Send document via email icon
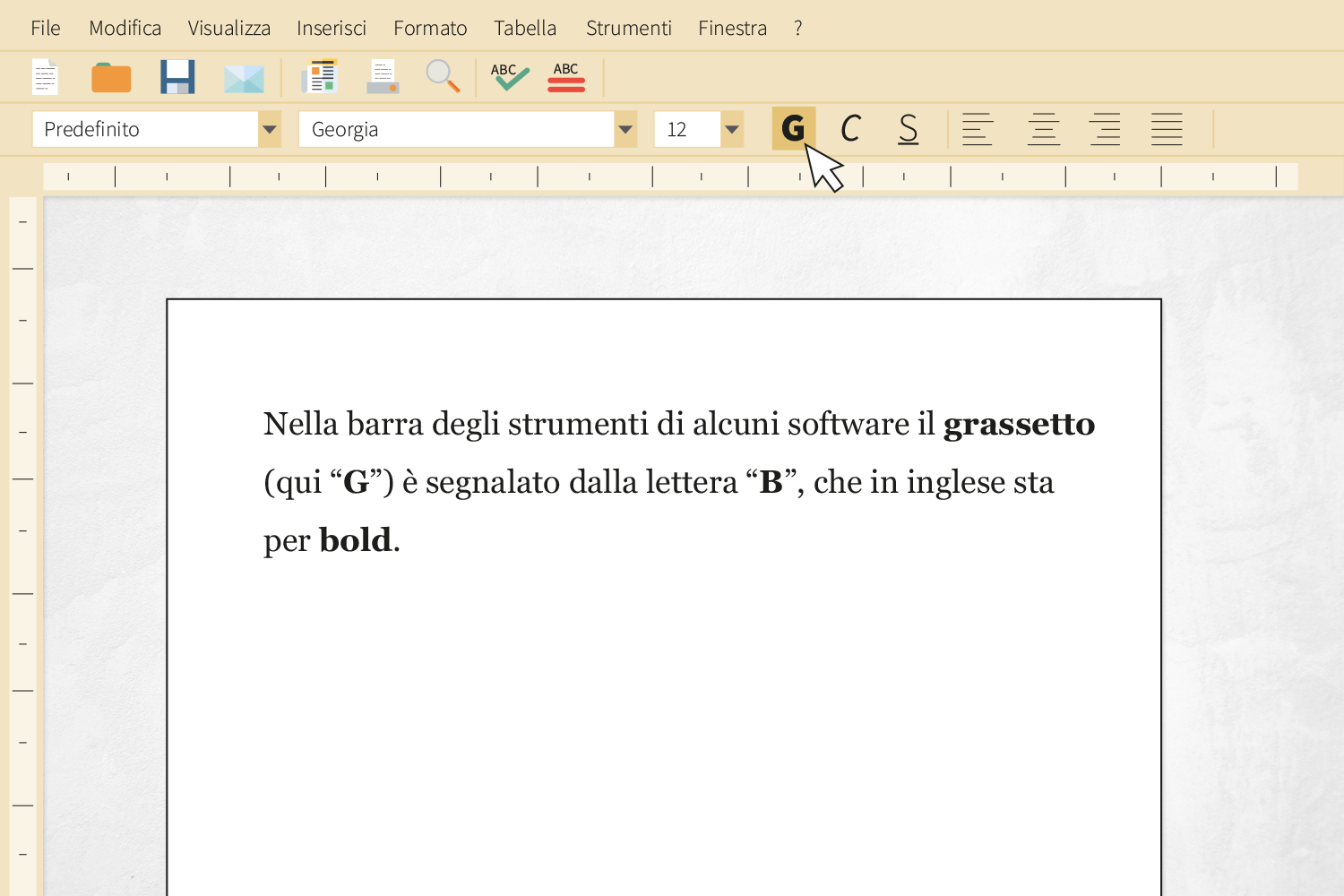The width and height of the screenshot is (1344, 896). (244, 78)
